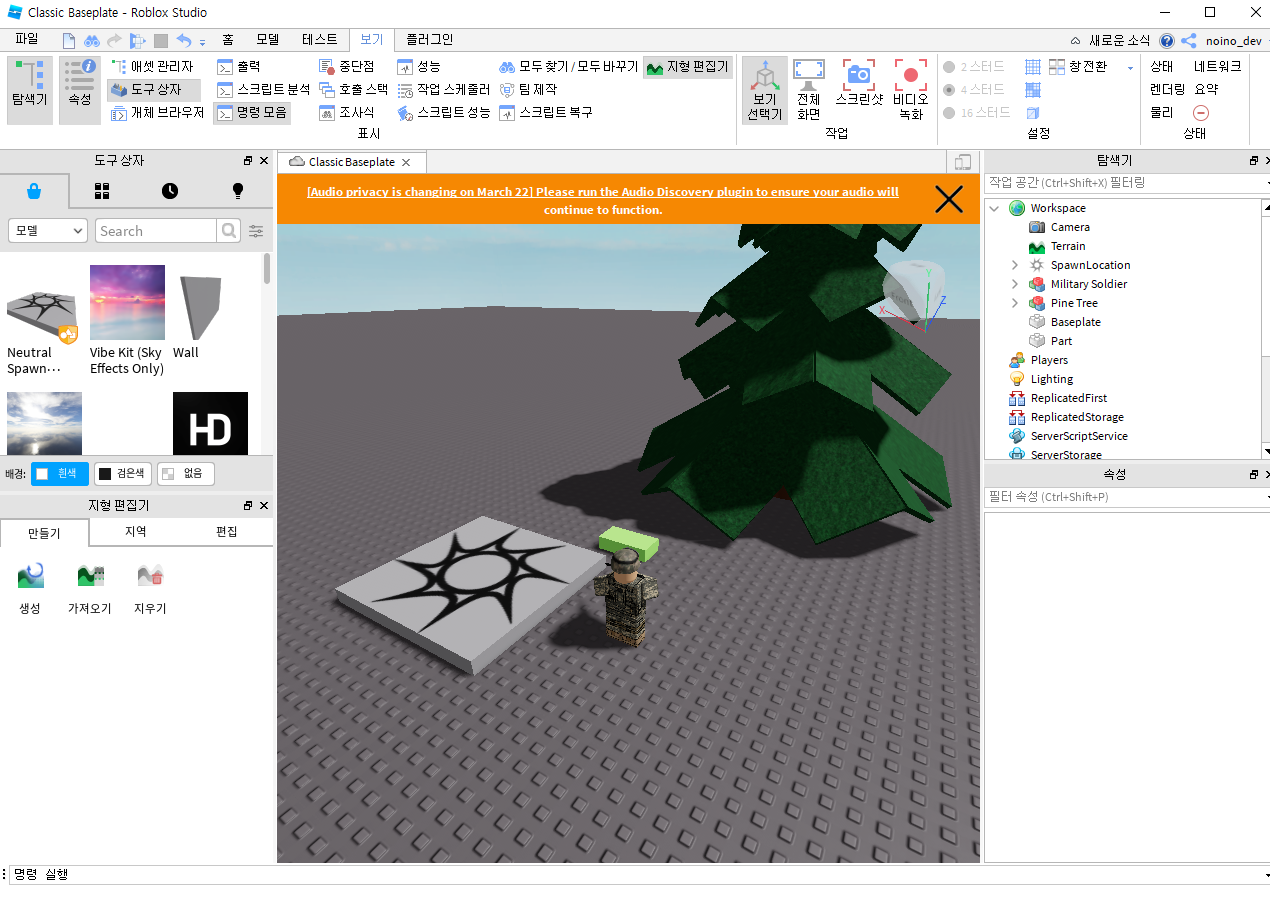Open 모두 찾기 / 모두 바꾸기
Image resolution: width=1270 pixels, height=913 pixels.
[x=568, y=66]
